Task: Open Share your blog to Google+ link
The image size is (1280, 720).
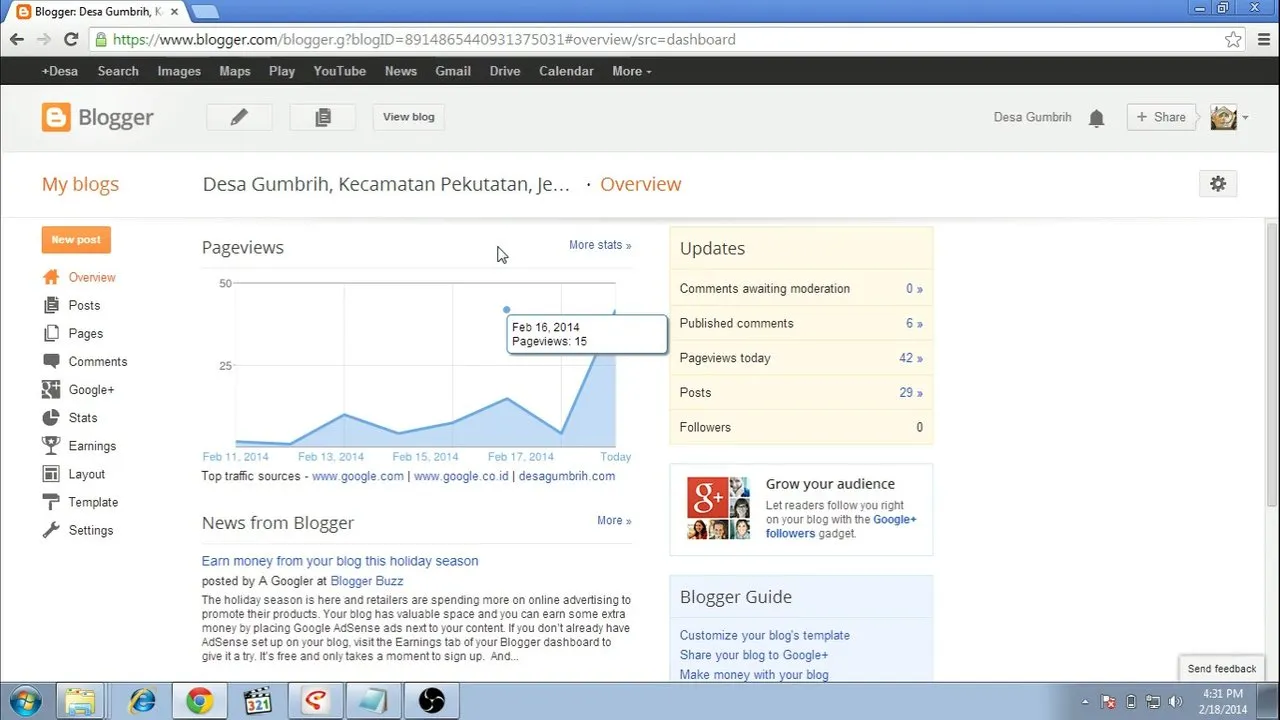Action: pos(754,655)
